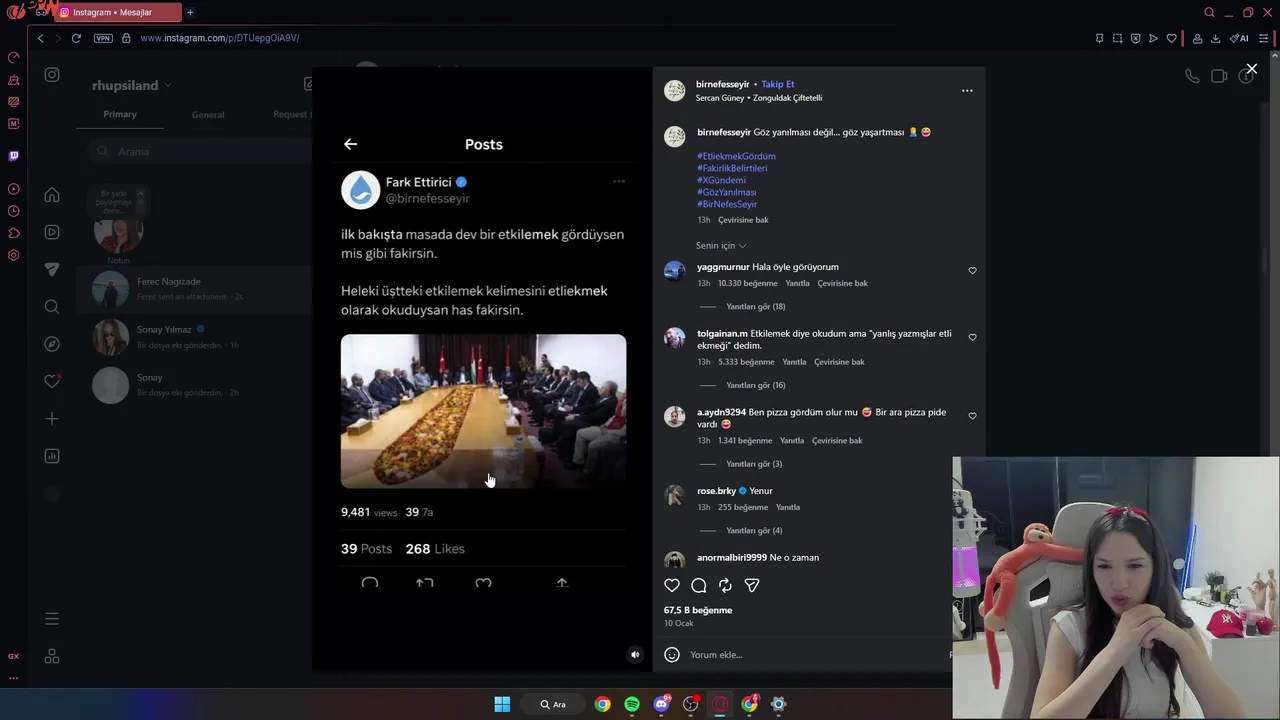Toggle the VPN badge in address bar

[103, 38]
